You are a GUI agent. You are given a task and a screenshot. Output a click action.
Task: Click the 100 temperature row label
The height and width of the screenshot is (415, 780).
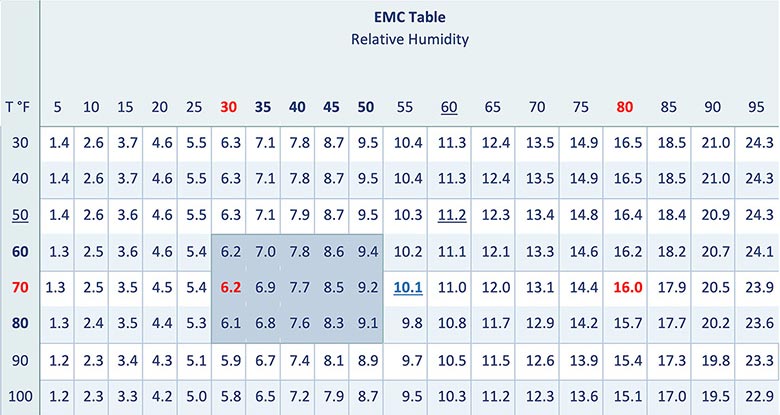coord(21,395)
